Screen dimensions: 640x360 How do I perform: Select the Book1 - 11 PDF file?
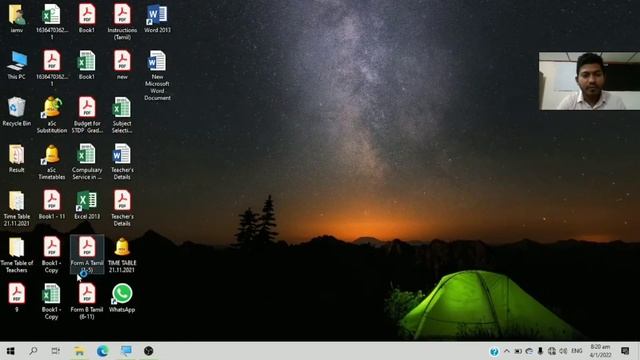click(52, 204)
